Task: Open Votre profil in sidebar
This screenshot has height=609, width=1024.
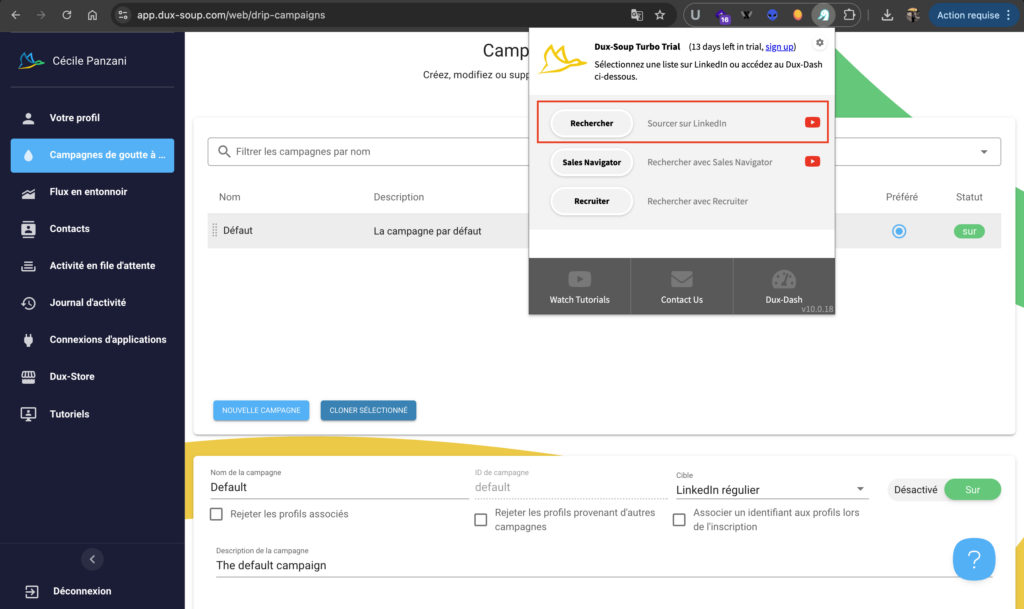Action: pyautogui.click(x=92, y=118)
